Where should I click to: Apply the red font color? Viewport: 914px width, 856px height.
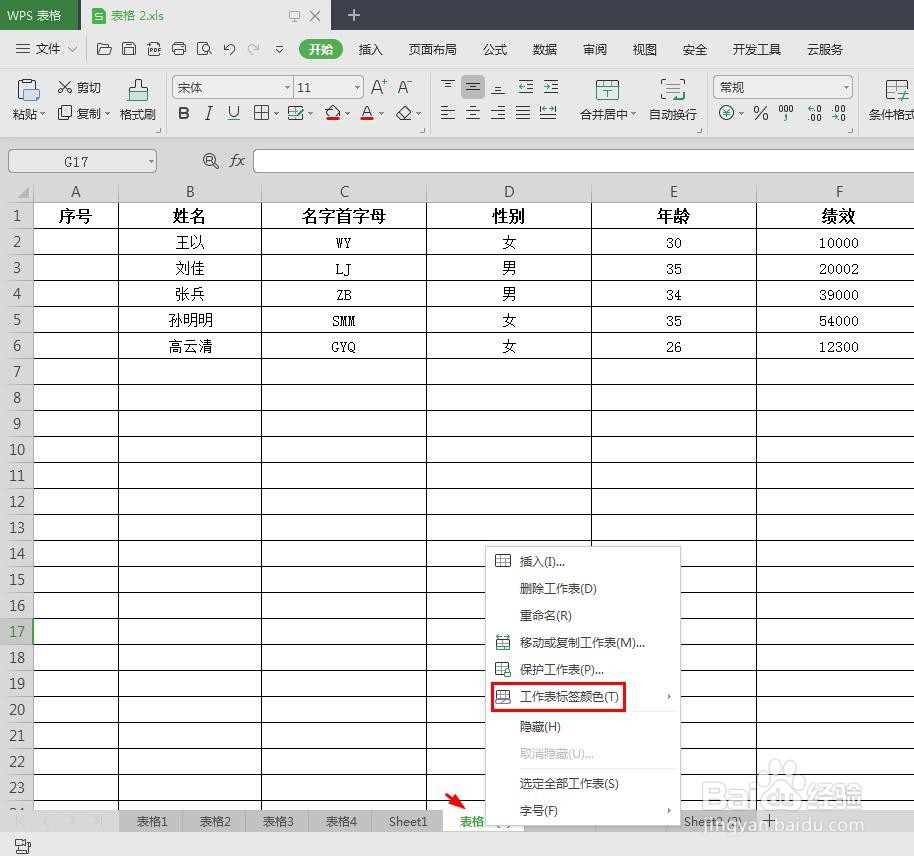coord(367,113)
